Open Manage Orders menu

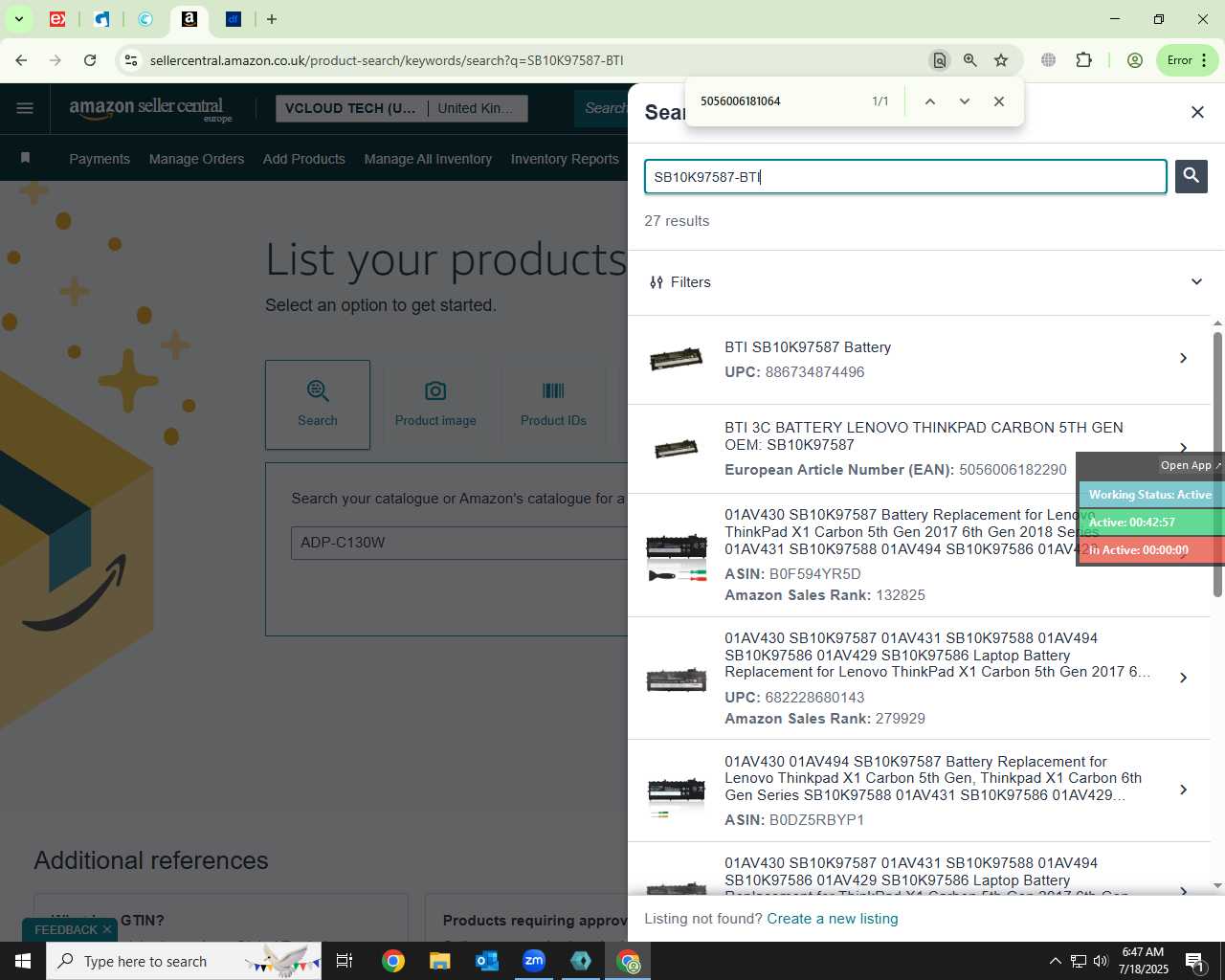tap(196, 159)
